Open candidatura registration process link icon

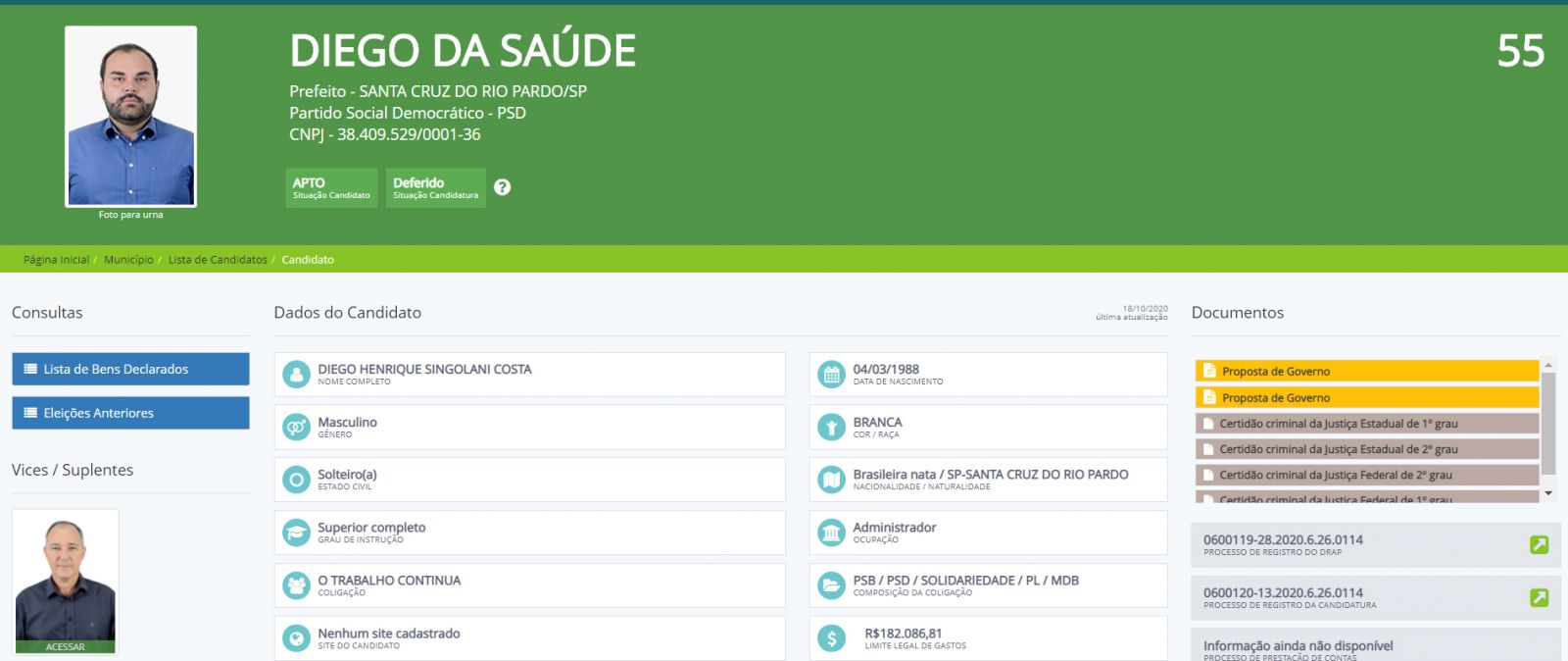[1539, 597]
